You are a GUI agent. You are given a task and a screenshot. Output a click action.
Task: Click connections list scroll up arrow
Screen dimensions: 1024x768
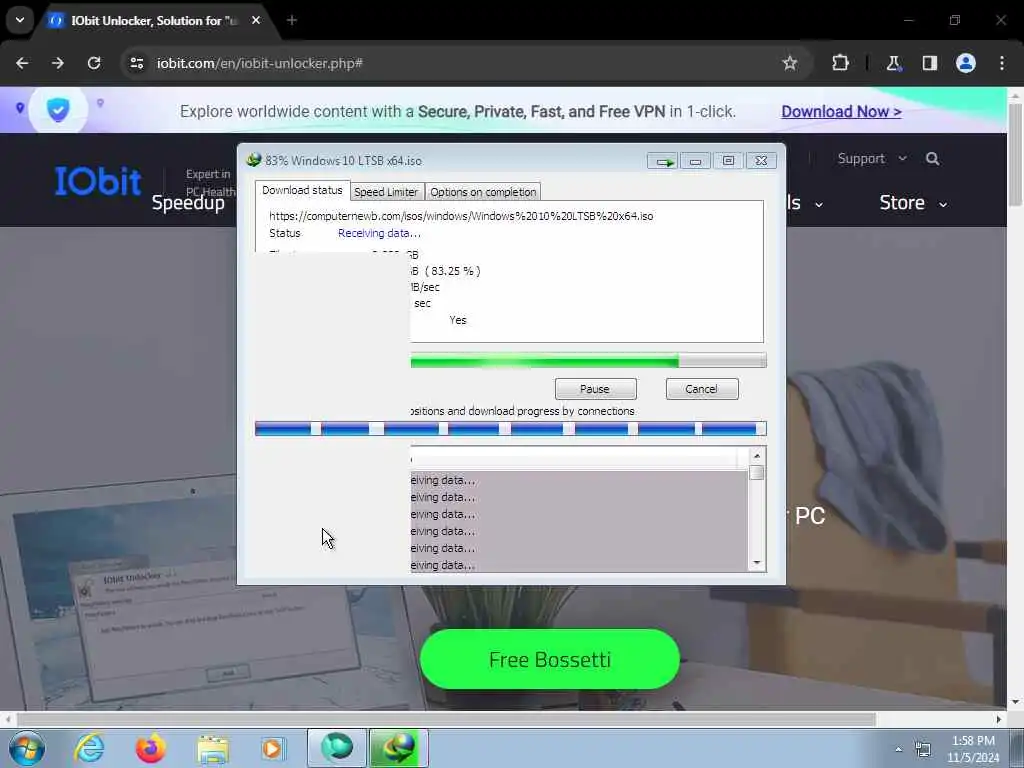click(756, 456)
